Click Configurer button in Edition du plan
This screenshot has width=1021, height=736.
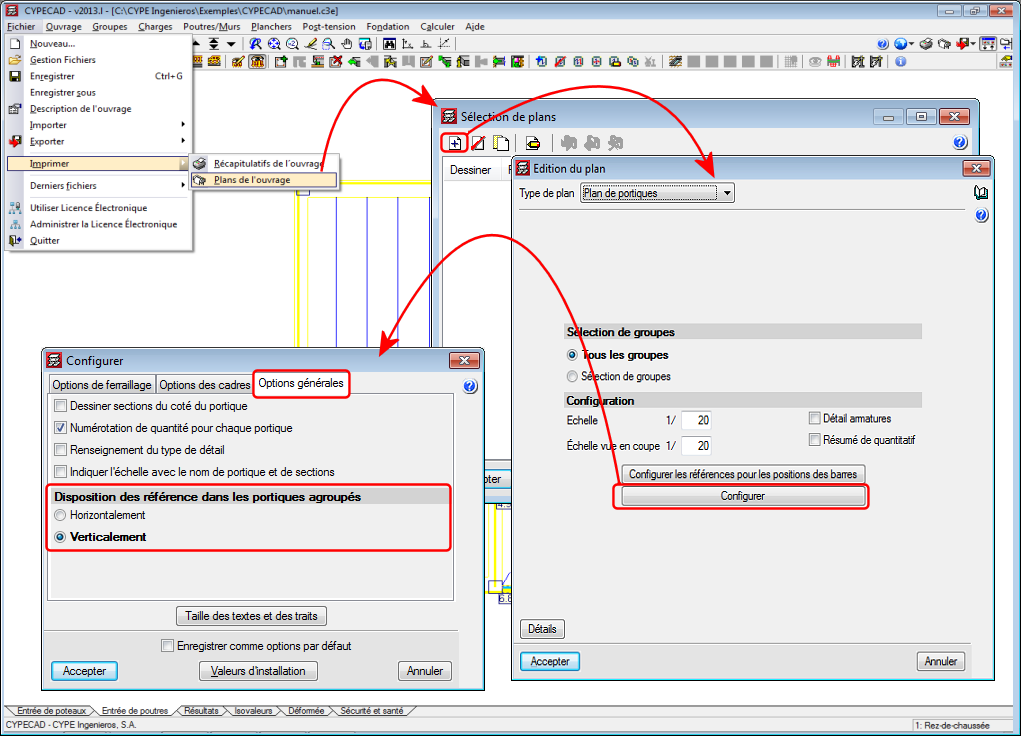tap(743, 496)
